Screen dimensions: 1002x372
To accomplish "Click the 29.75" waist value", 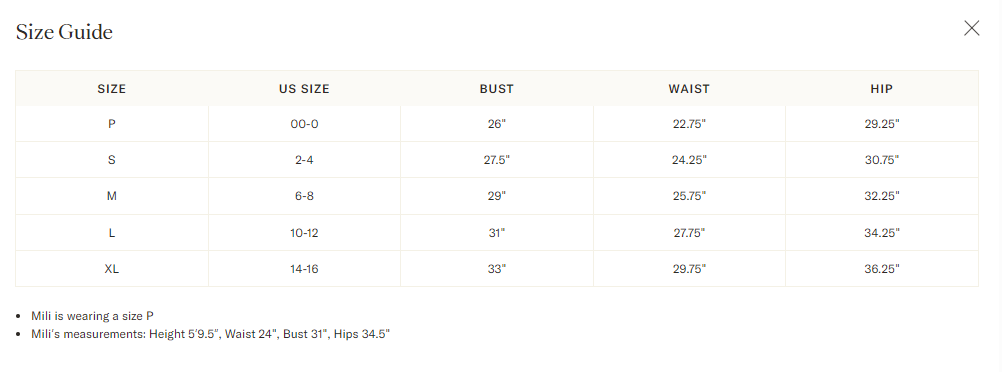I will pyautogui.click(x=689, y=269).
